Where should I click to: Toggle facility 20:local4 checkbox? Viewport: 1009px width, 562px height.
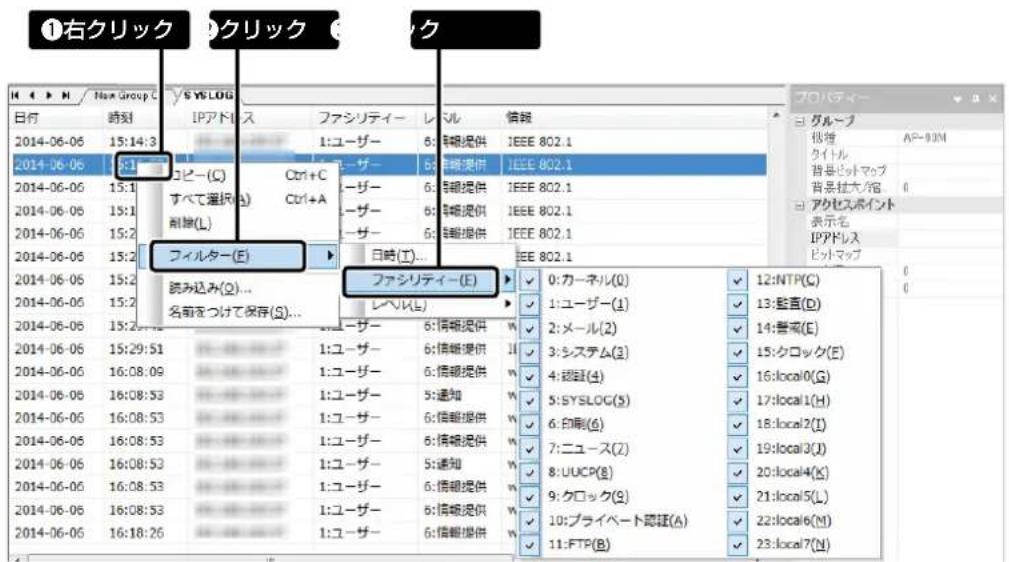tap(737, 473)
